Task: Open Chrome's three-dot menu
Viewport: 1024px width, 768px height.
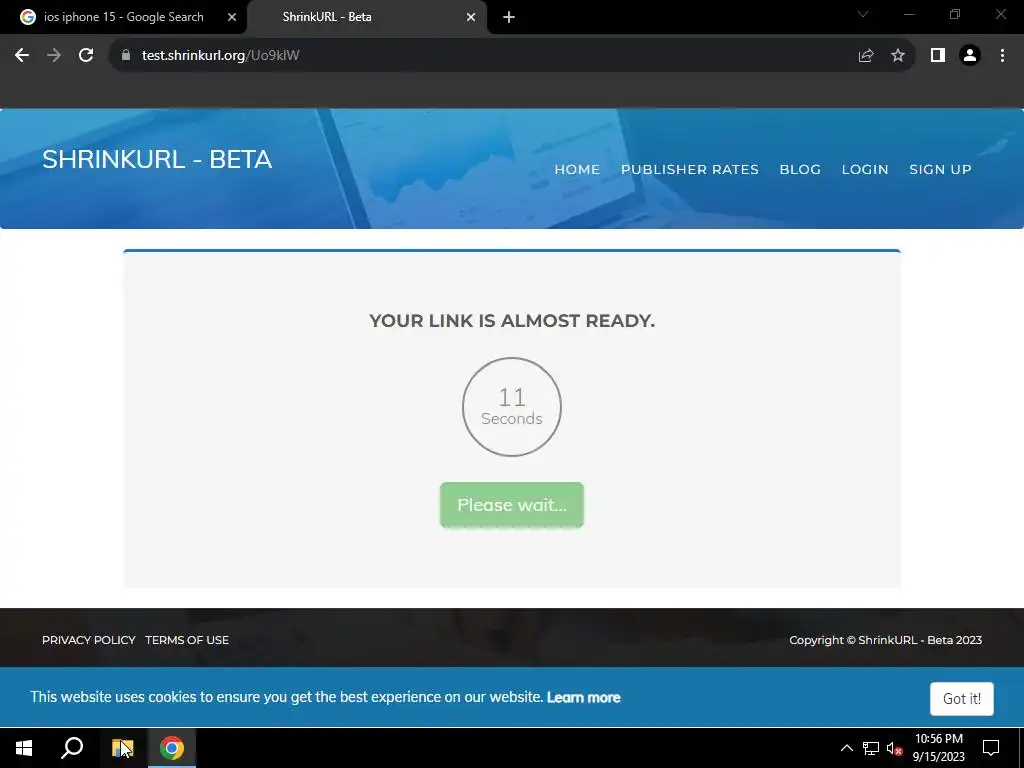Action: click(x=1002, y=56)
